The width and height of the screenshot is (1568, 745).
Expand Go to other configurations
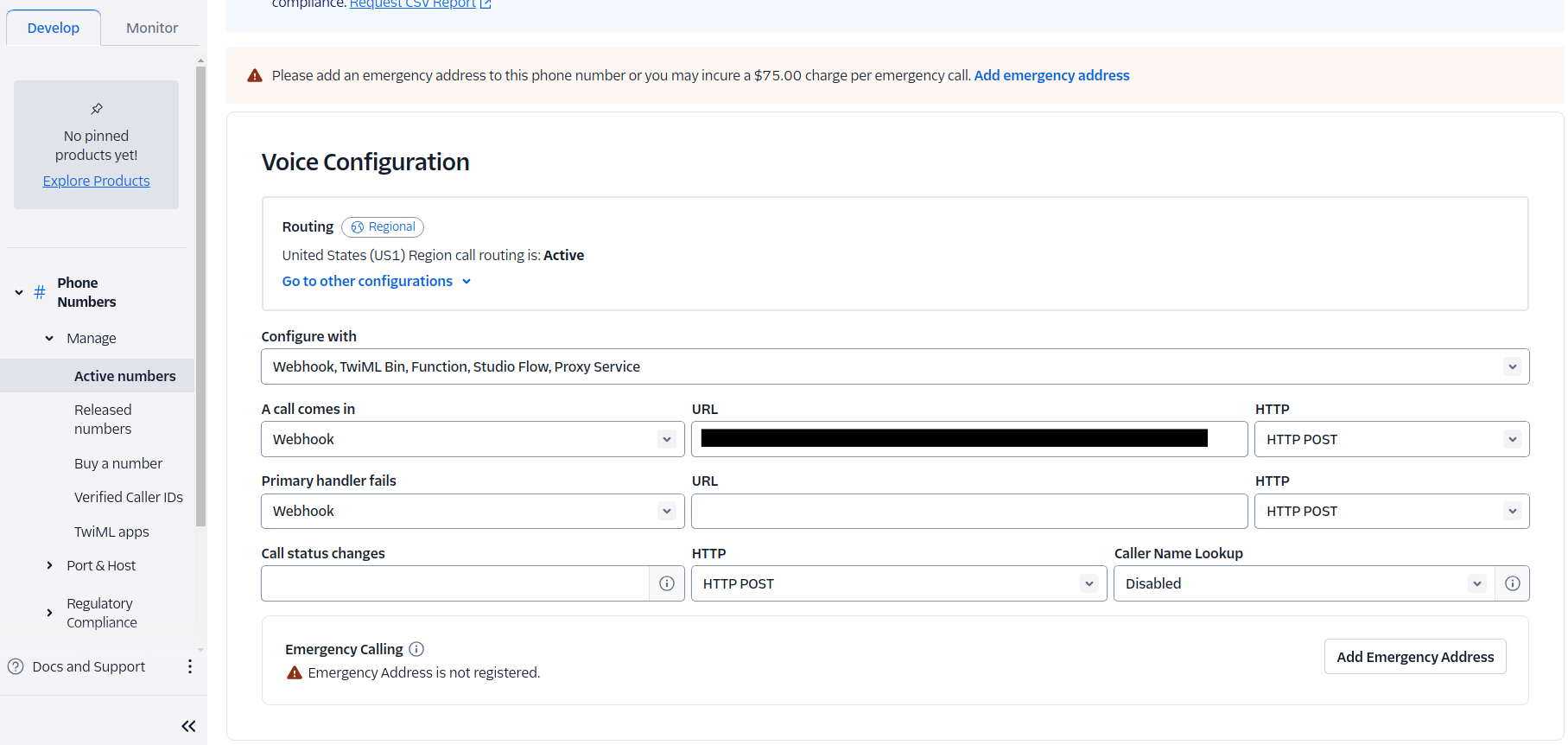coord(376,281)
